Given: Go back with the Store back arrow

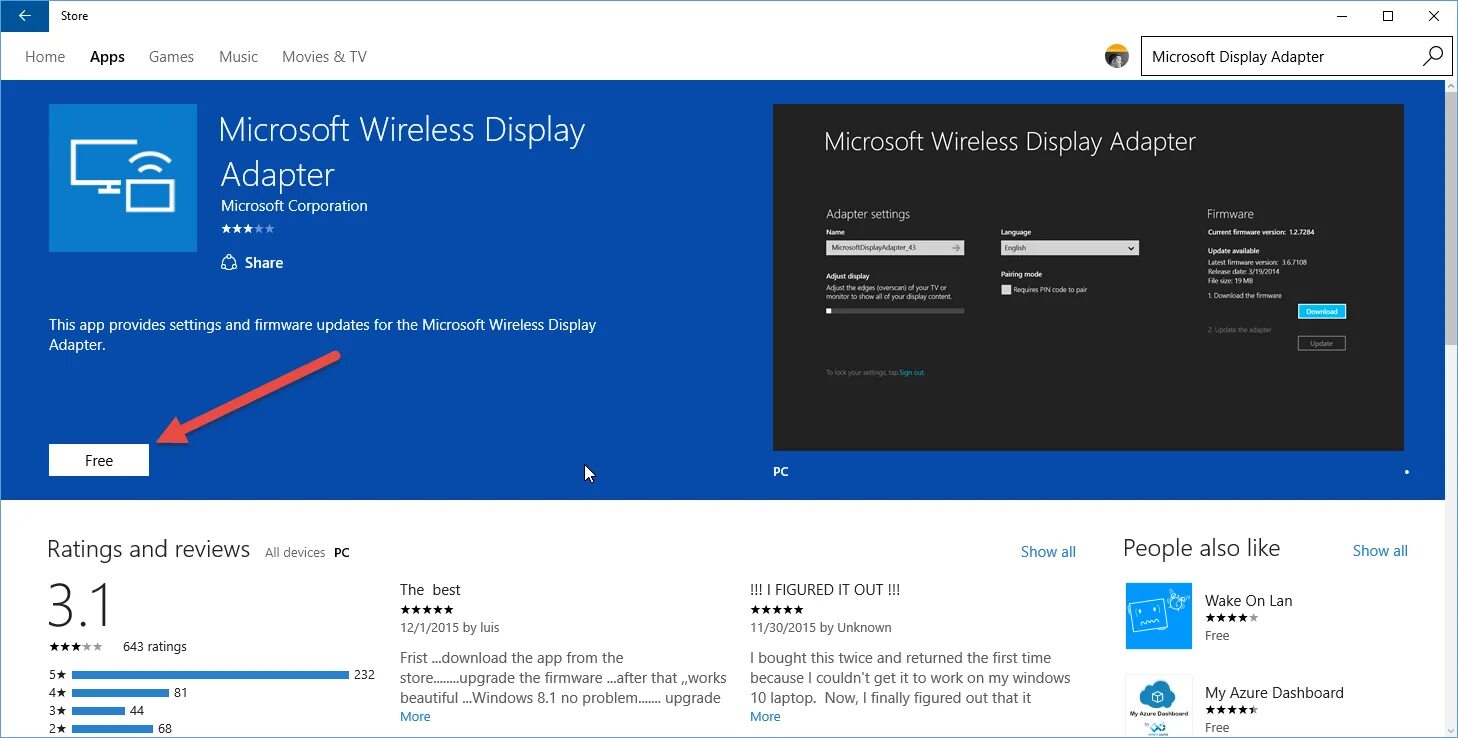Looking at the screenshot, I should (25, 16).
